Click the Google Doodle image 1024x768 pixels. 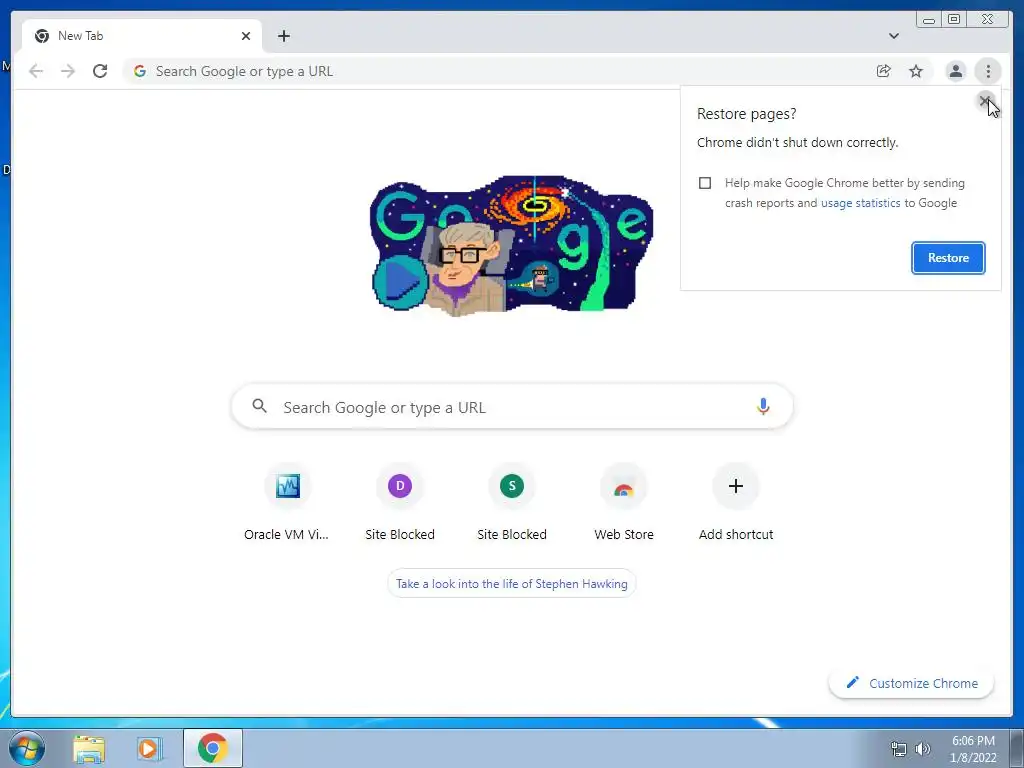(511, 245)
